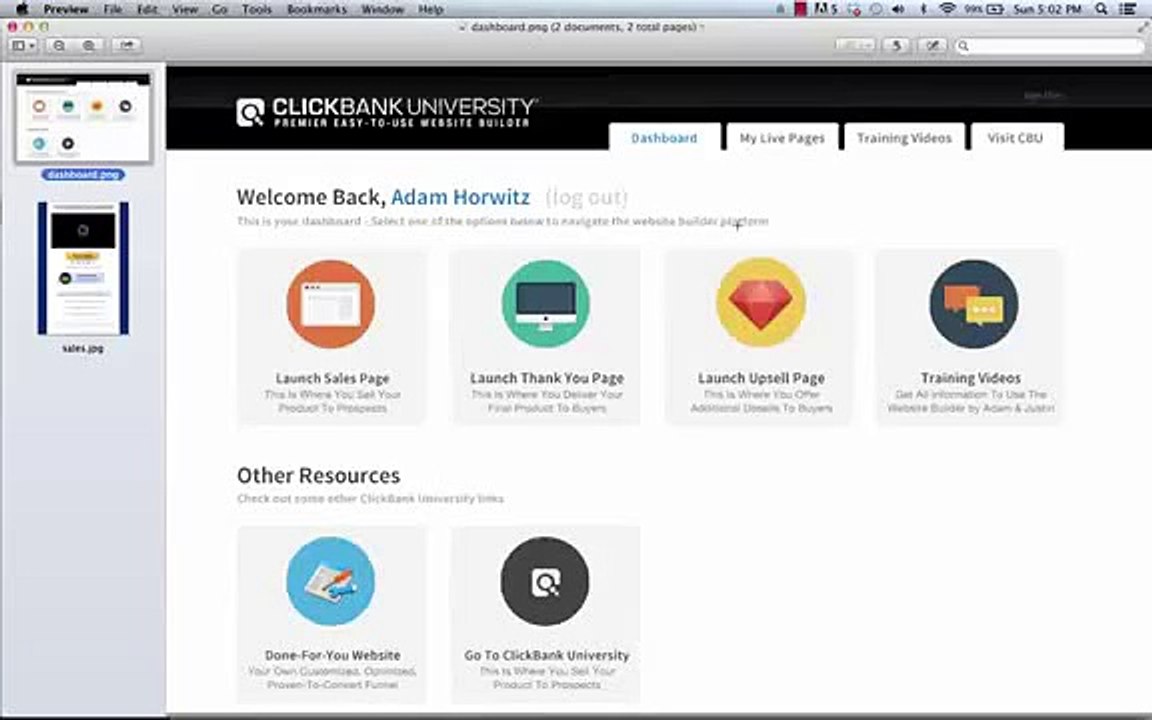
Task: Click the green Launch Thank You Page icon
Action: (545, 303)
